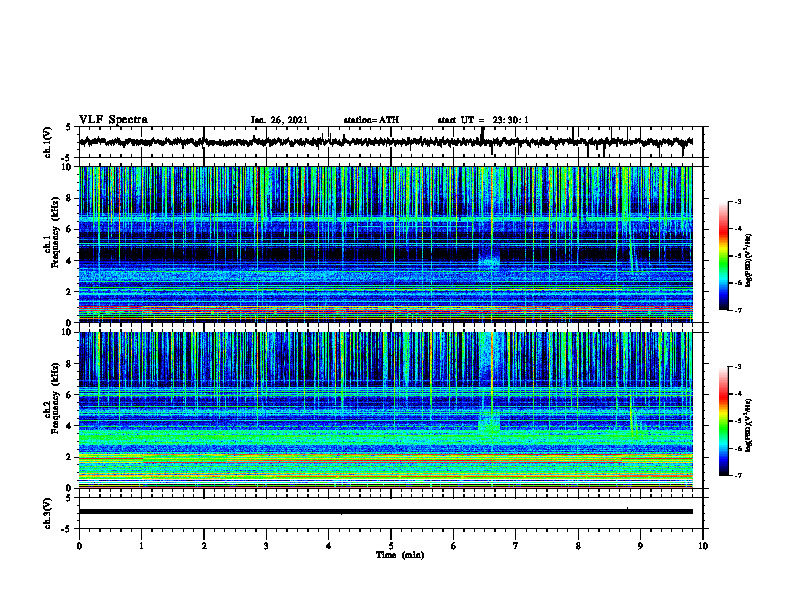Click the "6" tick on time axis

click(454, 546)
